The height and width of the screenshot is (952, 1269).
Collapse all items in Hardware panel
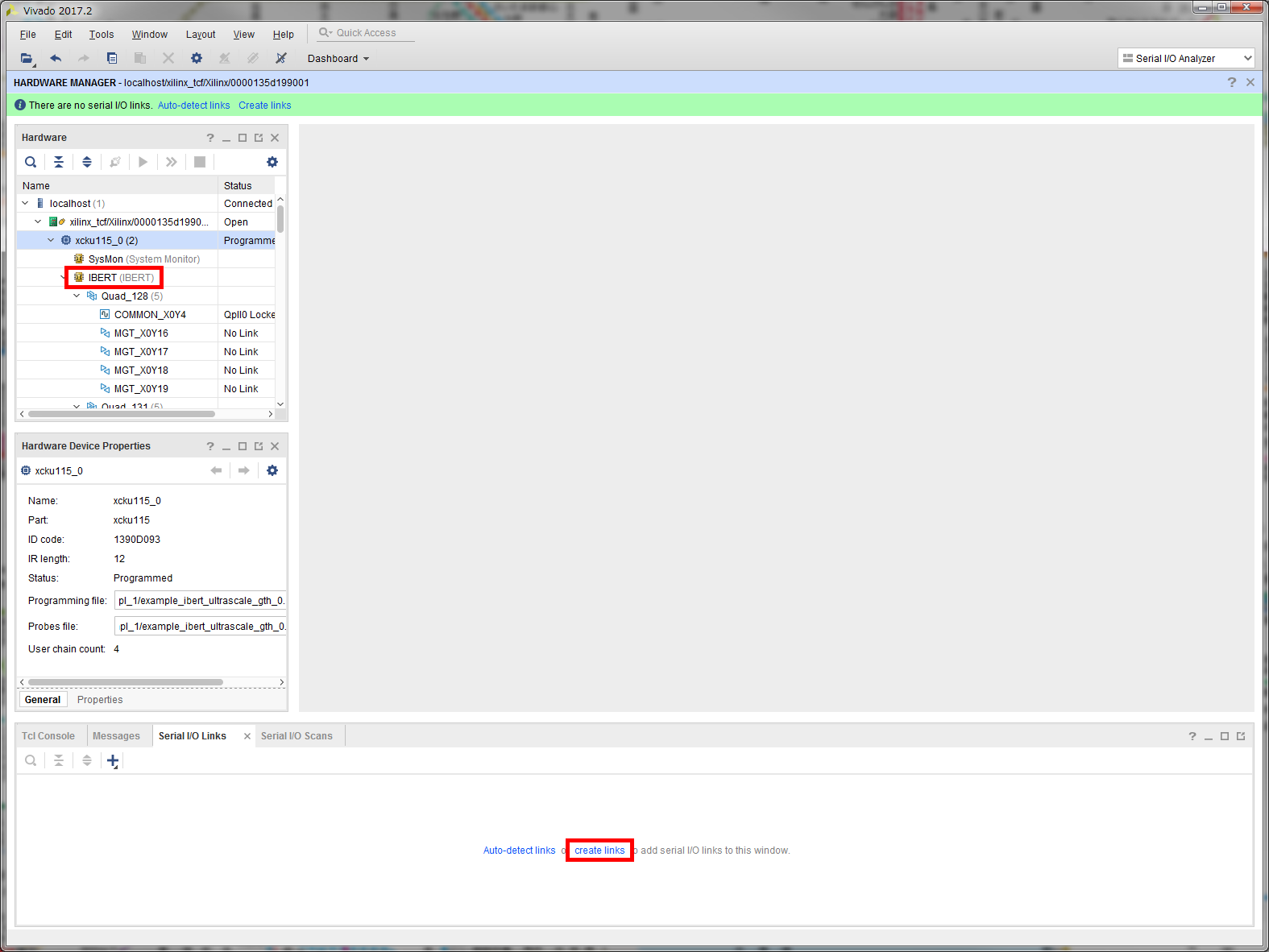[x=59, y=162]
